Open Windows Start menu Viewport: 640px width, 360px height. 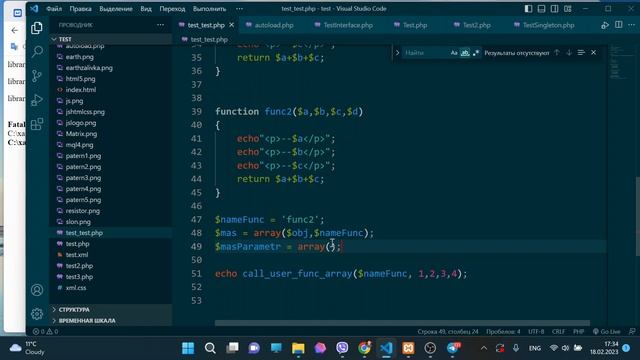pos(188,348)
